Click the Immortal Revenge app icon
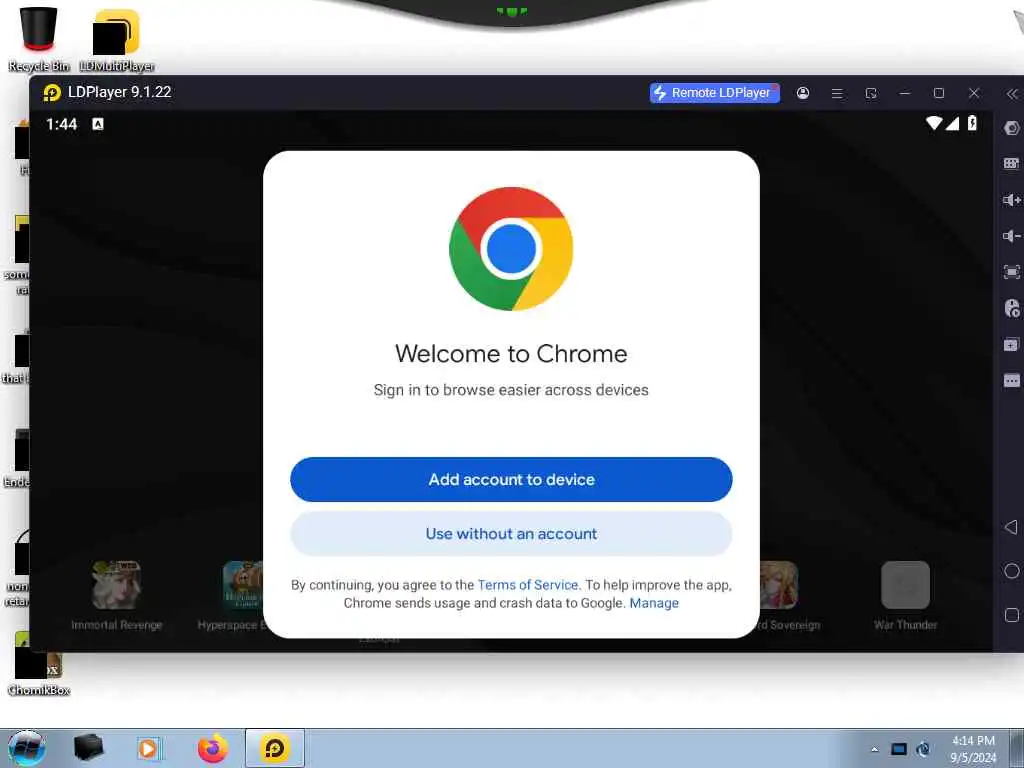This screenshot has height=768, width=1024. pyautogui.click(x=116, y=585)
